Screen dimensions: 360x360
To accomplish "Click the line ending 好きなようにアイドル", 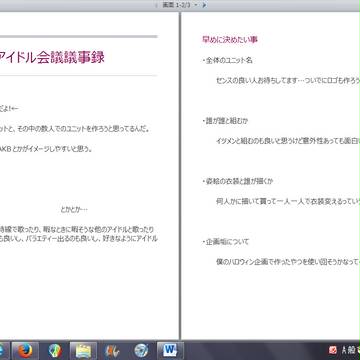I will pyautogui.click(x=79, y=238).
